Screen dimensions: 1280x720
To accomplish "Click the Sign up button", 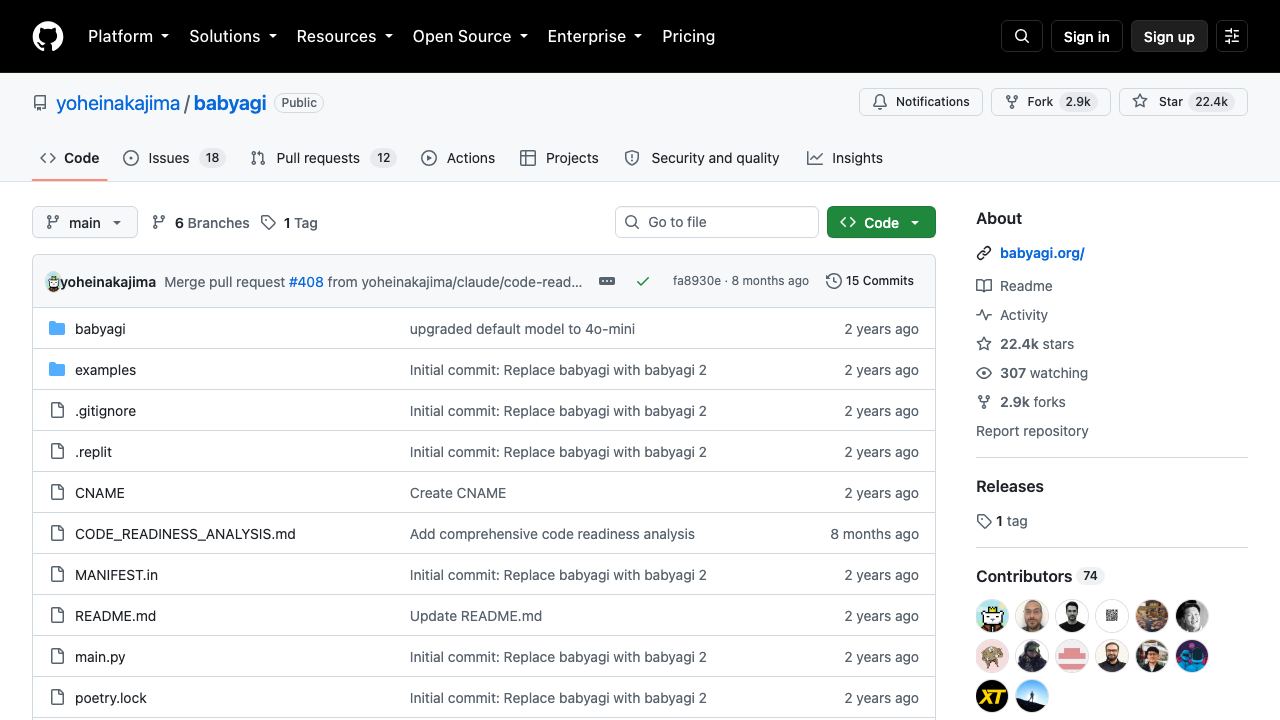I will (x=1169, y=36).
